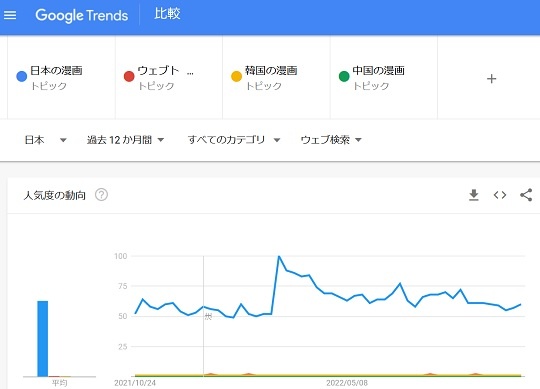Click the red dot for ウェブト topic

tap(129, 76)
